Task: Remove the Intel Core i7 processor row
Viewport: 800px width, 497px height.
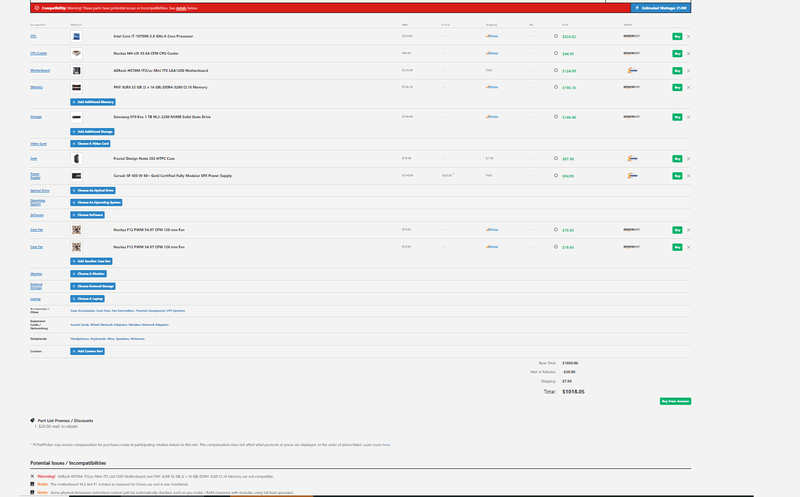Action: tap(688, 37)
